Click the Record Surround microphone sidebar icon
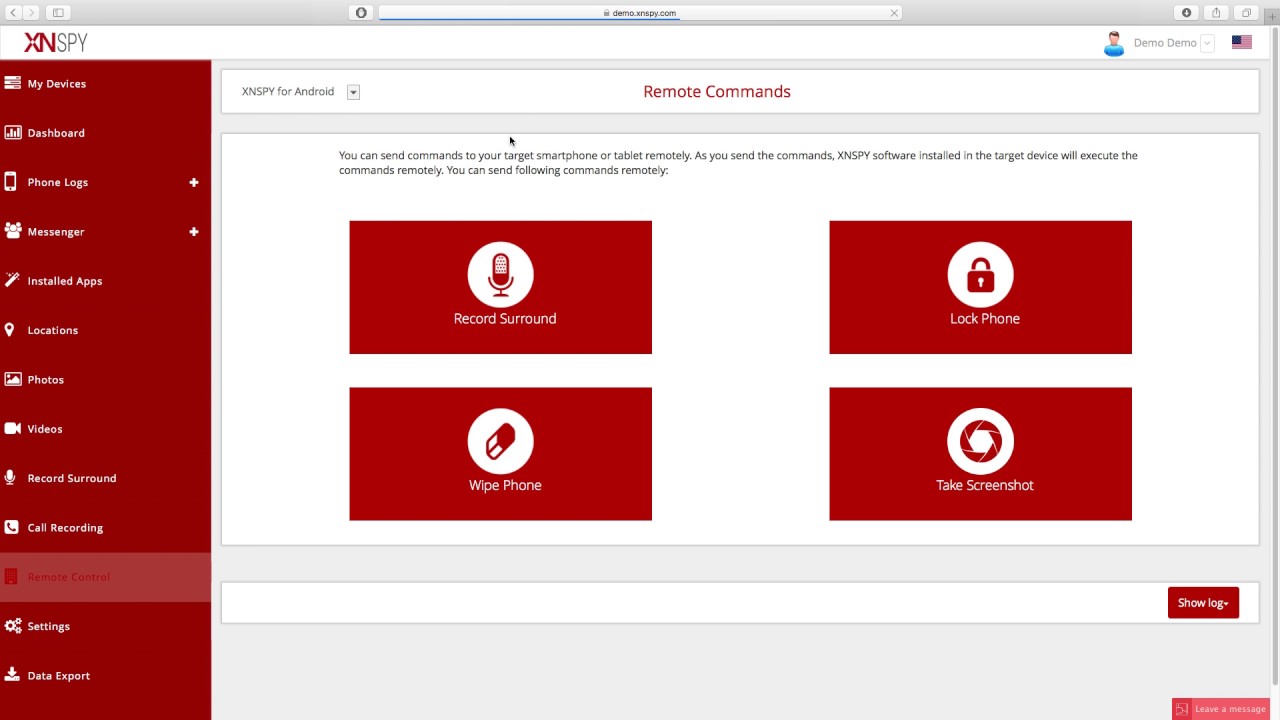The width and height of the screenshot is (1280, 720). (x=10, y=478)
